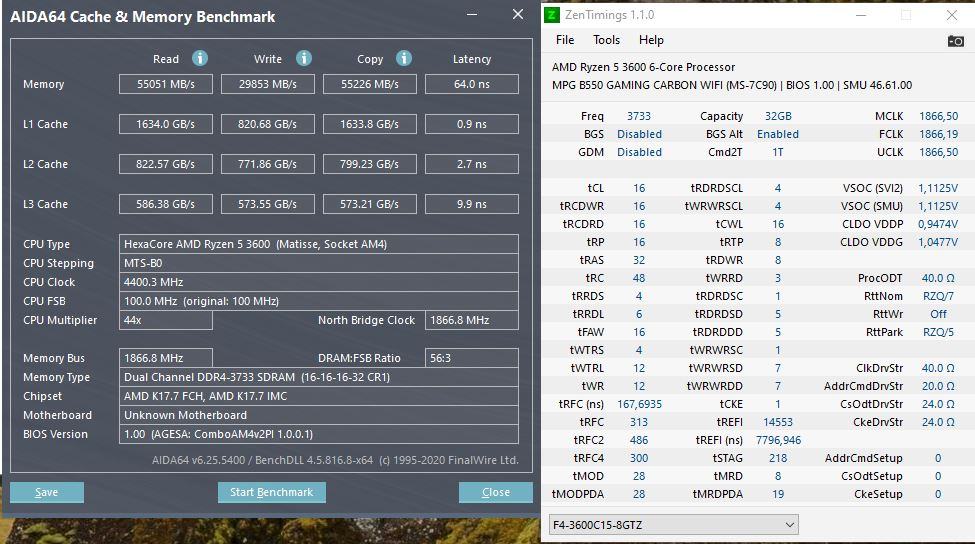The height and width of the screenshot is (544, 975).
Task: Click the Capacity value 32GB
Action: (778, 116)
